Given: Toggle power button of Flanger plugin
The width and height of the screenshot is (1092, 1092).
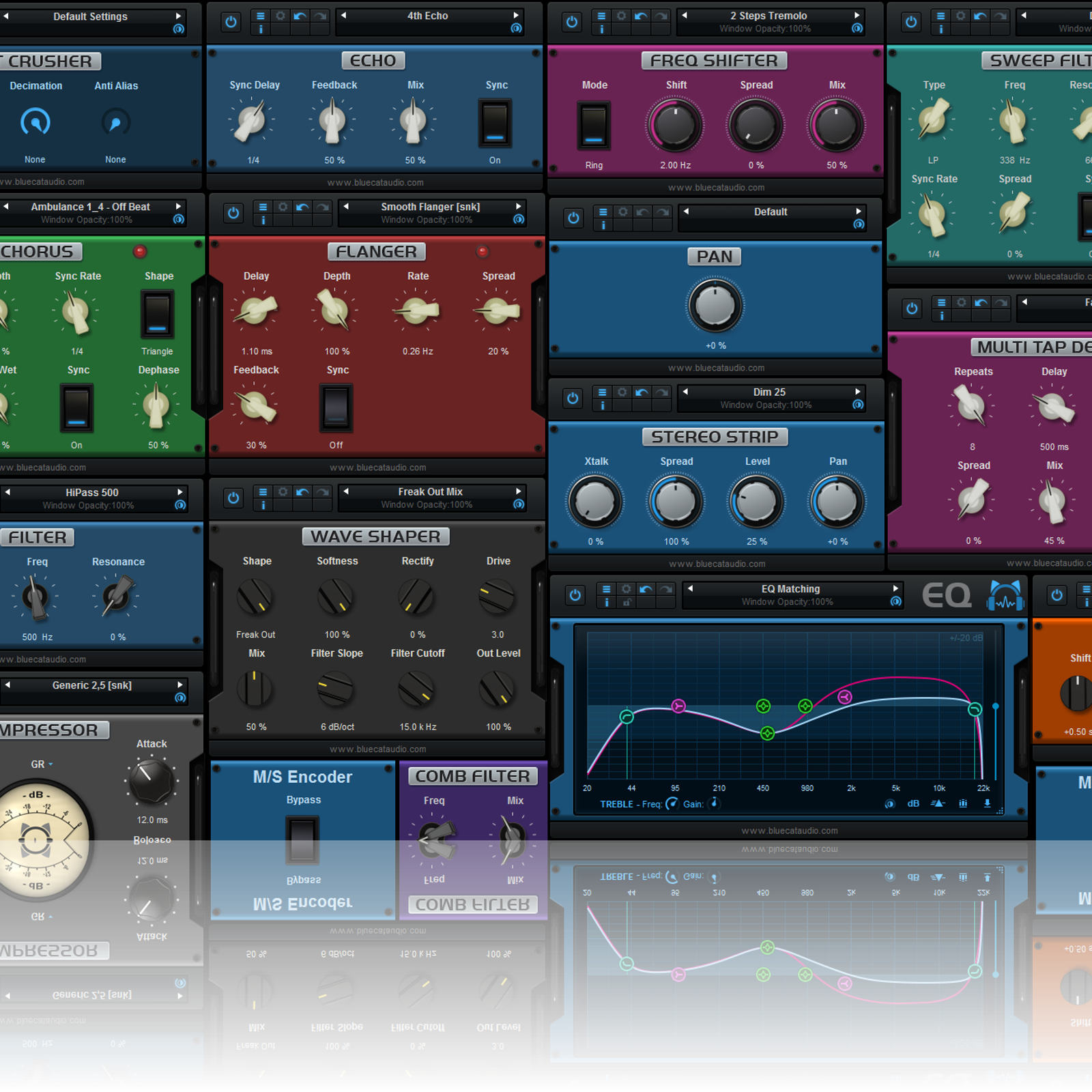Looking at the screenshot, I should click(233, 213).
